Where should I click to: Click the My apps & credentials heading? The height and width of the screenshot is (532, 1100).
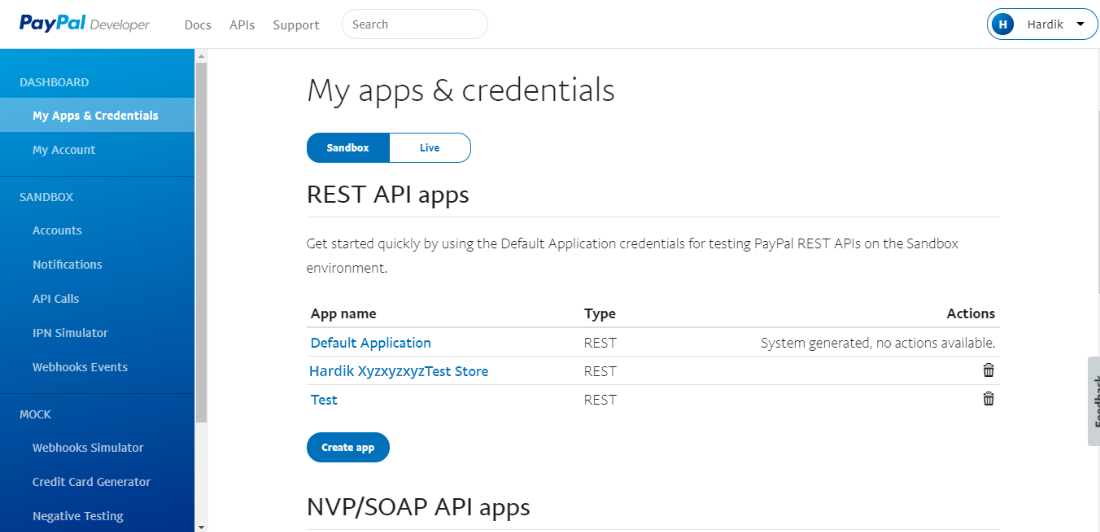(461, 91)
